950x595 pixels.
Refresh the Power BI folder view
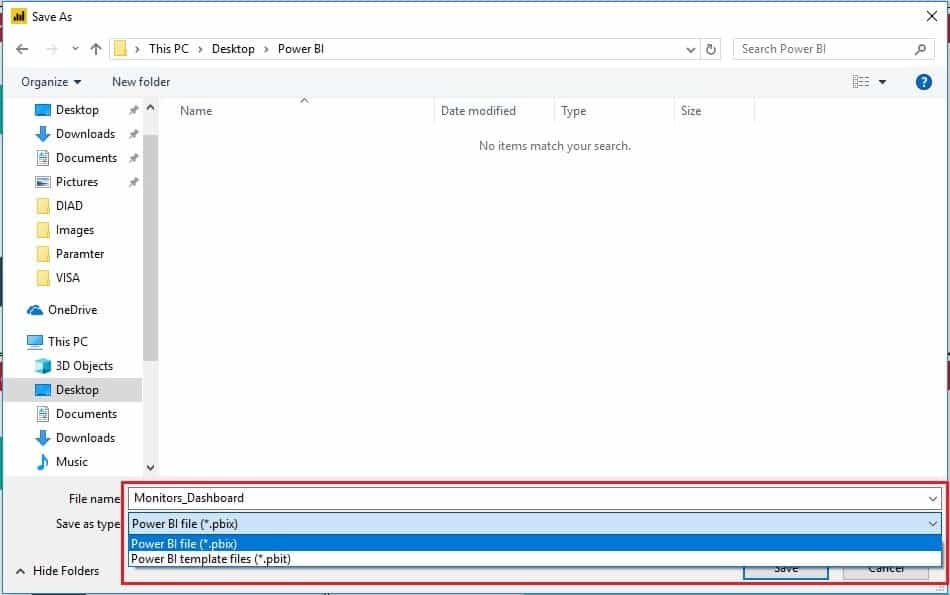click(711, 49)
